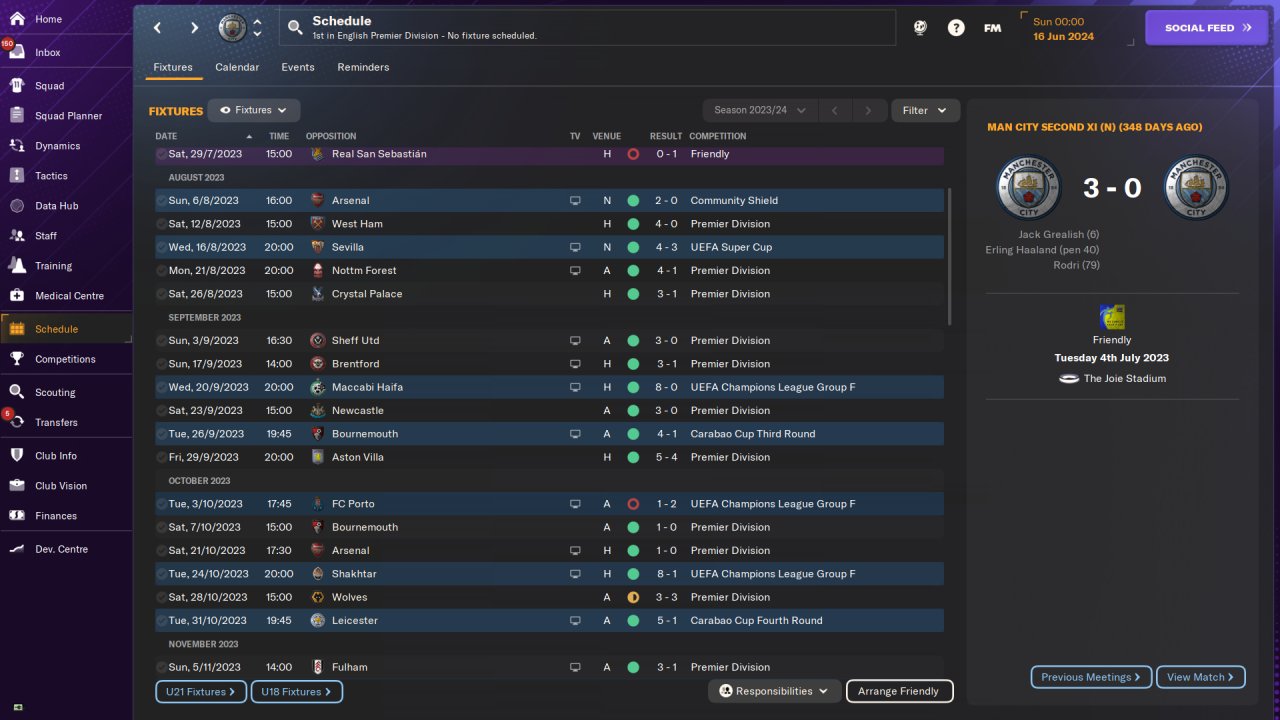
Task: Go forward with the right arrow
Action: coord(194,28)
